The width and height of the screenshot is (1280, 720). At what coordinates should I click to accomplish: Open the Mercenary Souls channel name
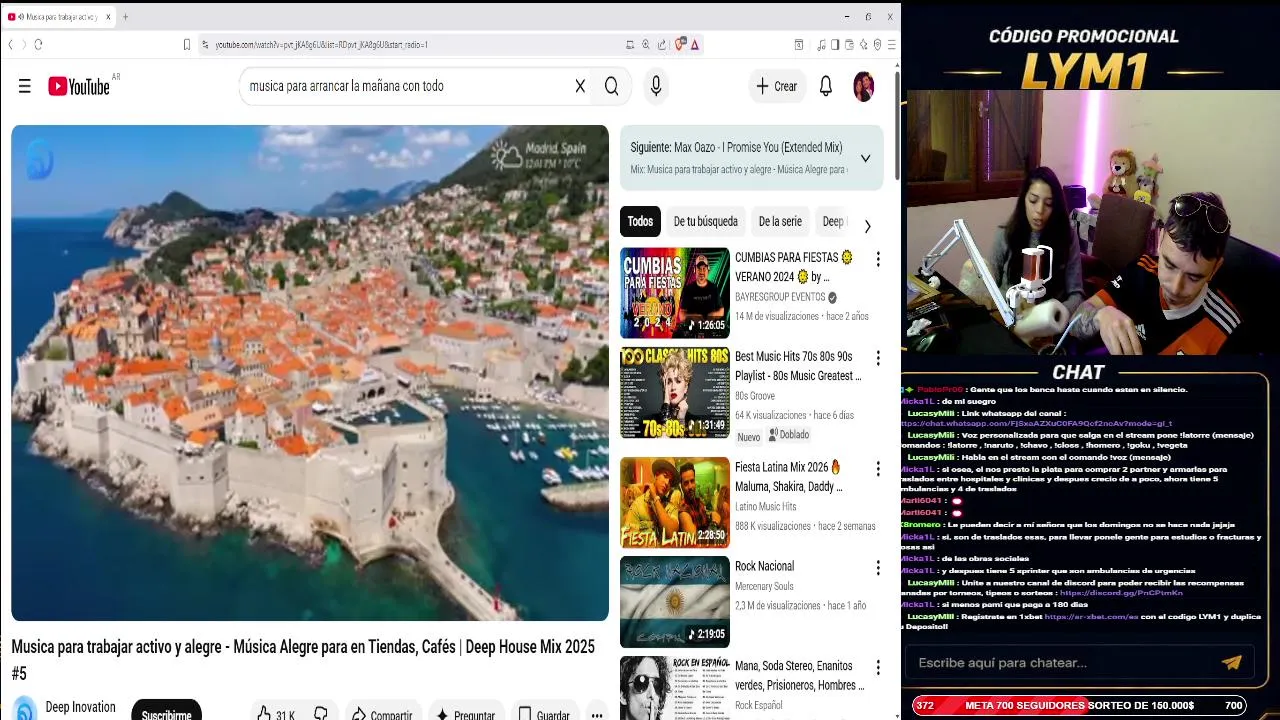(x=764, y=586)
